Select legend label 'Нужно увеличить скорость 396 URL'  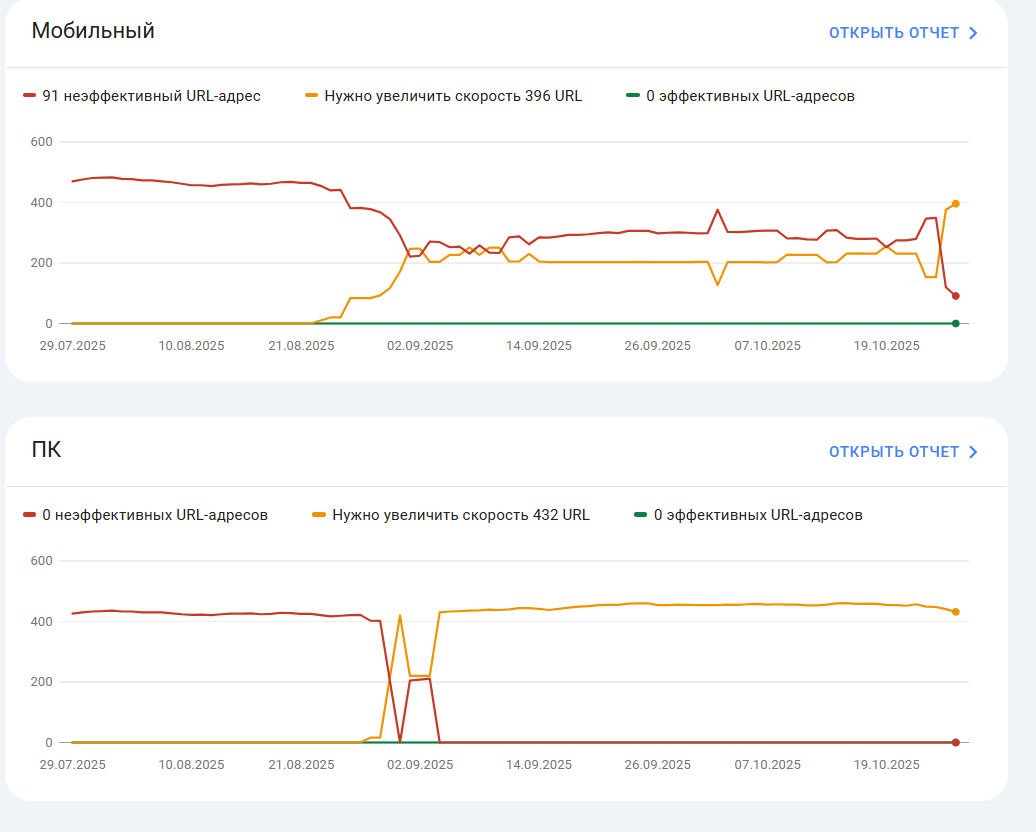coord(453,96)
